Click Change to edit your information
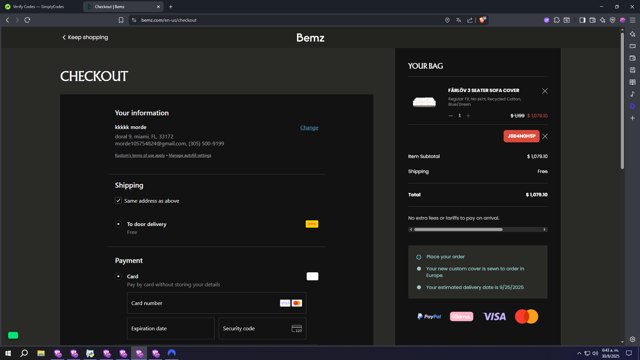Viewport: 640px width, 360px height. [309, 128]
